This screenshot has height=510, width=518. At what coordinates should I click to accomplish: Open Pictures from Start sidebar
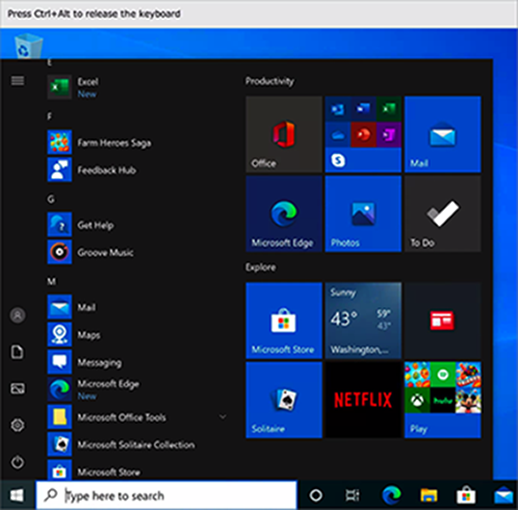coord(18,389)
